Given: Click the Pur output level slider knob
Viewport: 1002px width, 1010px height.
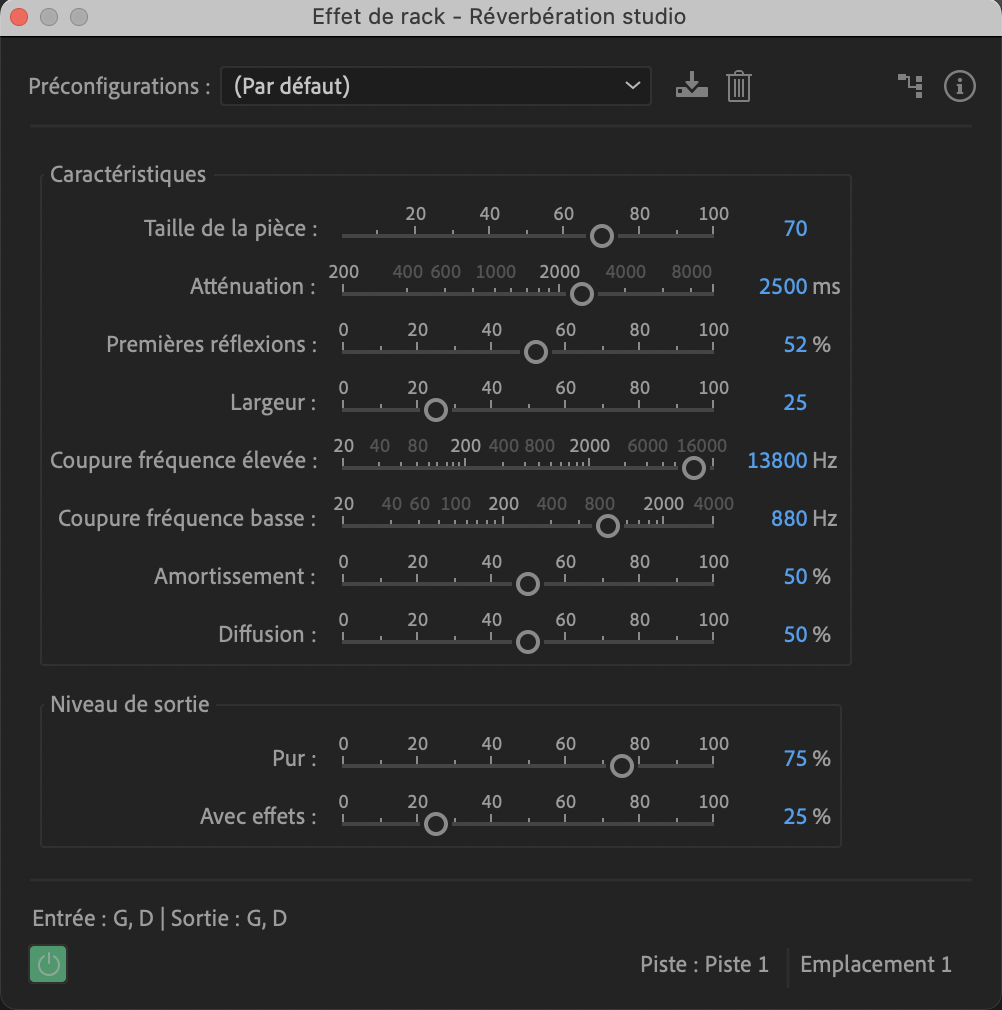Looking at the screenshot, I should (622, 766).
